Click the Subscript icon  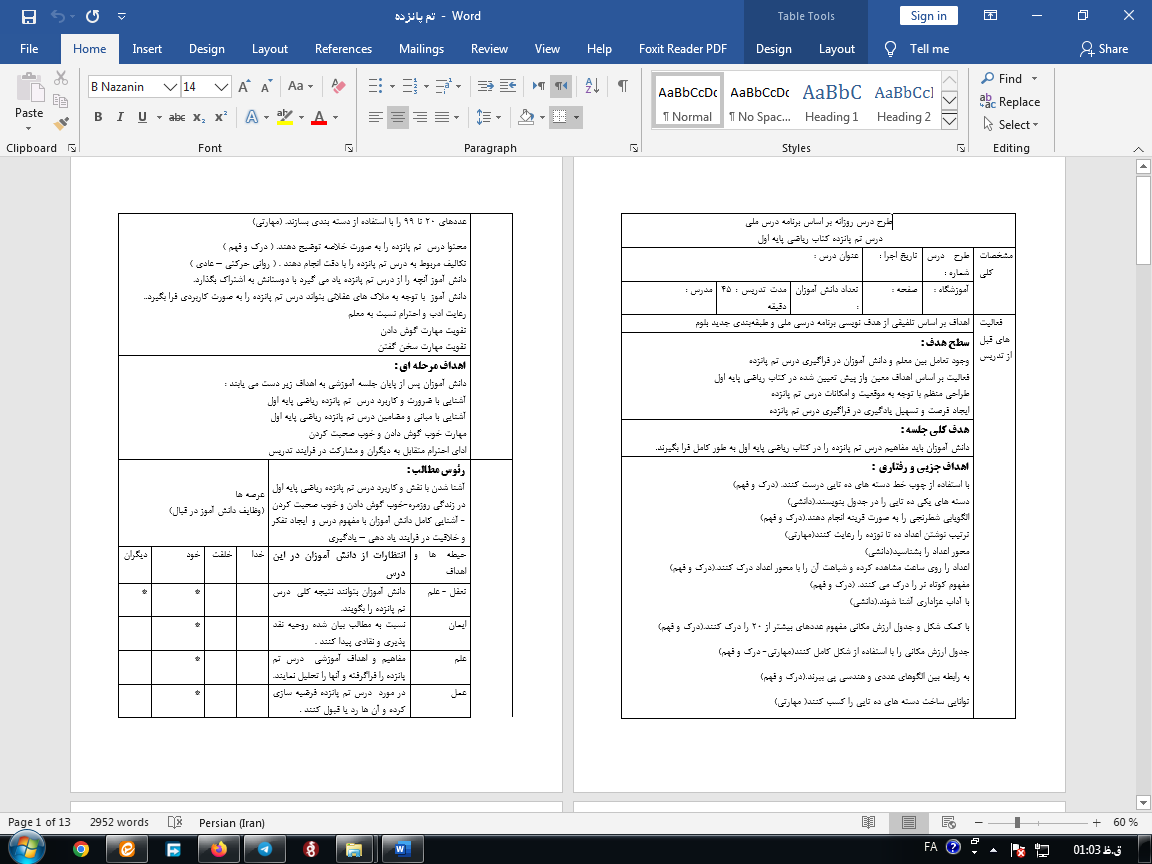(199, 118)
